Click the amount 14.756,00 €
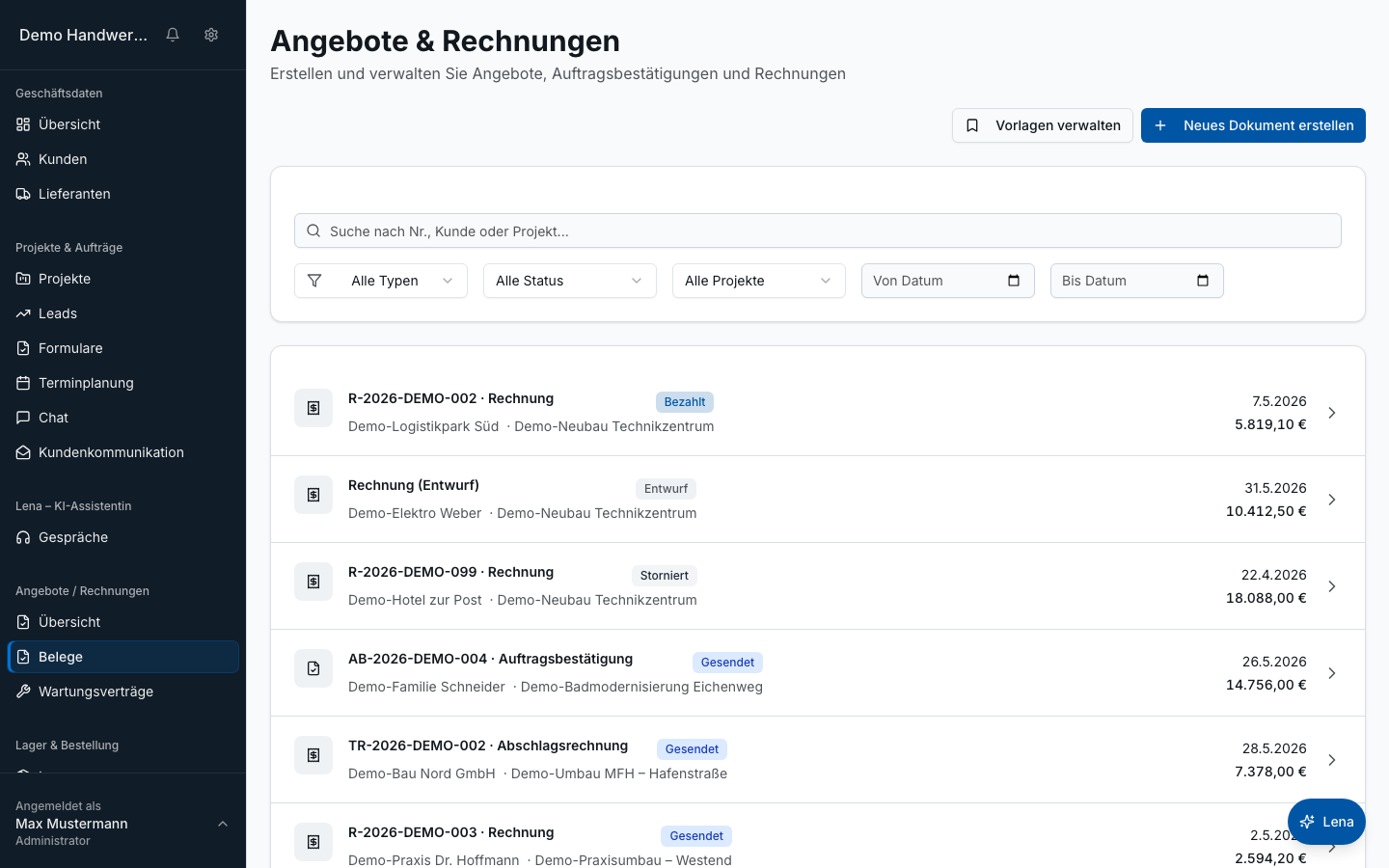Viewport: 1389px width, 868px height. pos(1266,685)
